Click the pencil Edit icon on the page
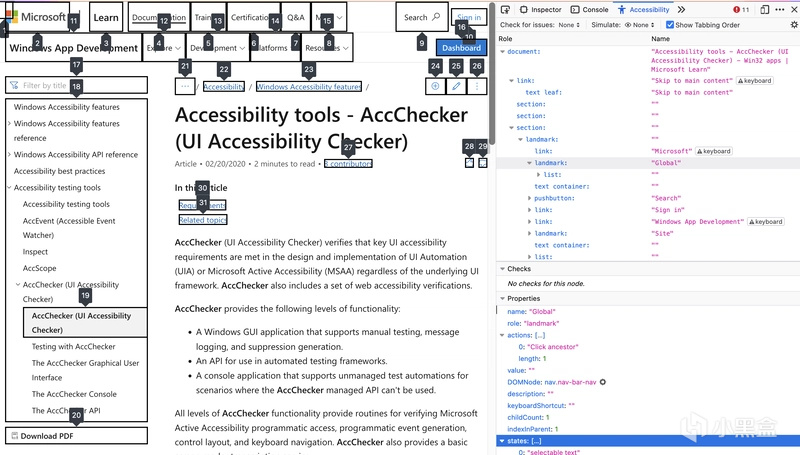The image size is (800, 455). point(456,86)
